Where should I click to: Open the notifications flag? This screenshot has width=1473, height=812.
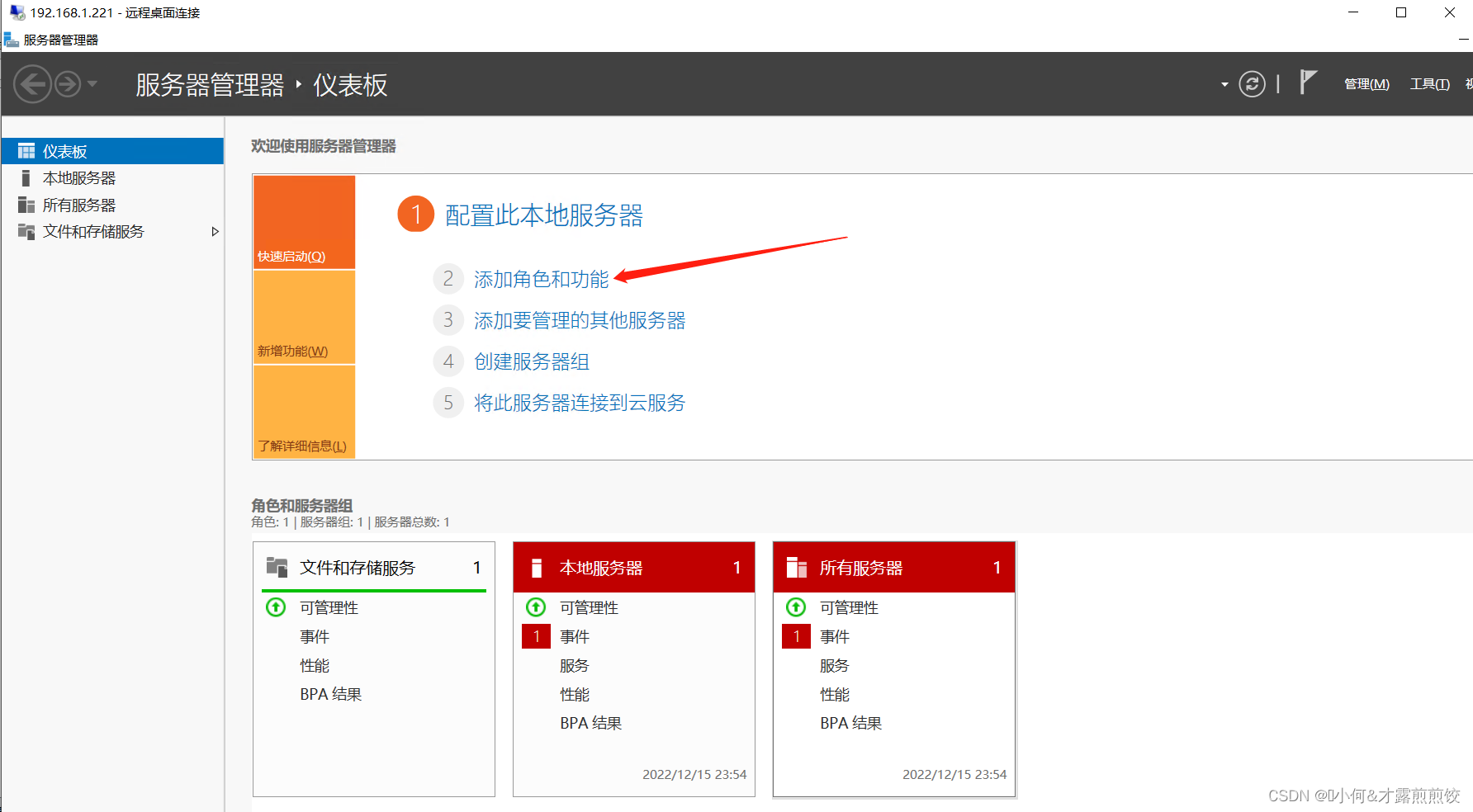pos(1308,83)
